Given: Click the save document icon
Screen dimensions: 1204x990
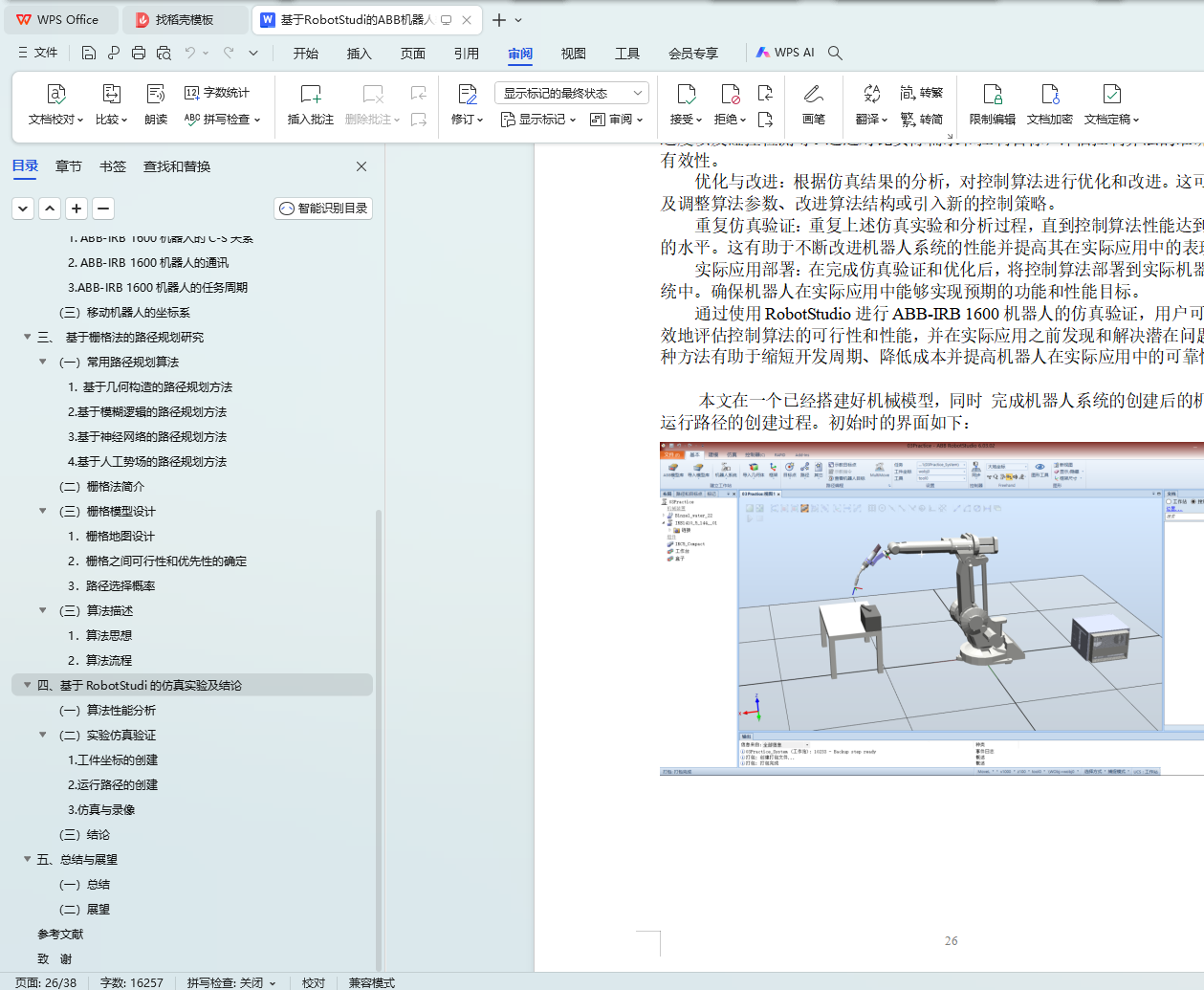Looking at the screenshot, I should [x=88, y=53].
